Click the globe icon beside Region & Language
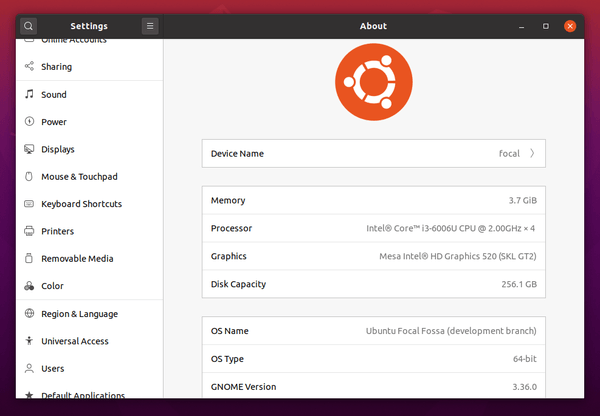Viewport: 600px width, 416px height. click(x=29, y=313)
